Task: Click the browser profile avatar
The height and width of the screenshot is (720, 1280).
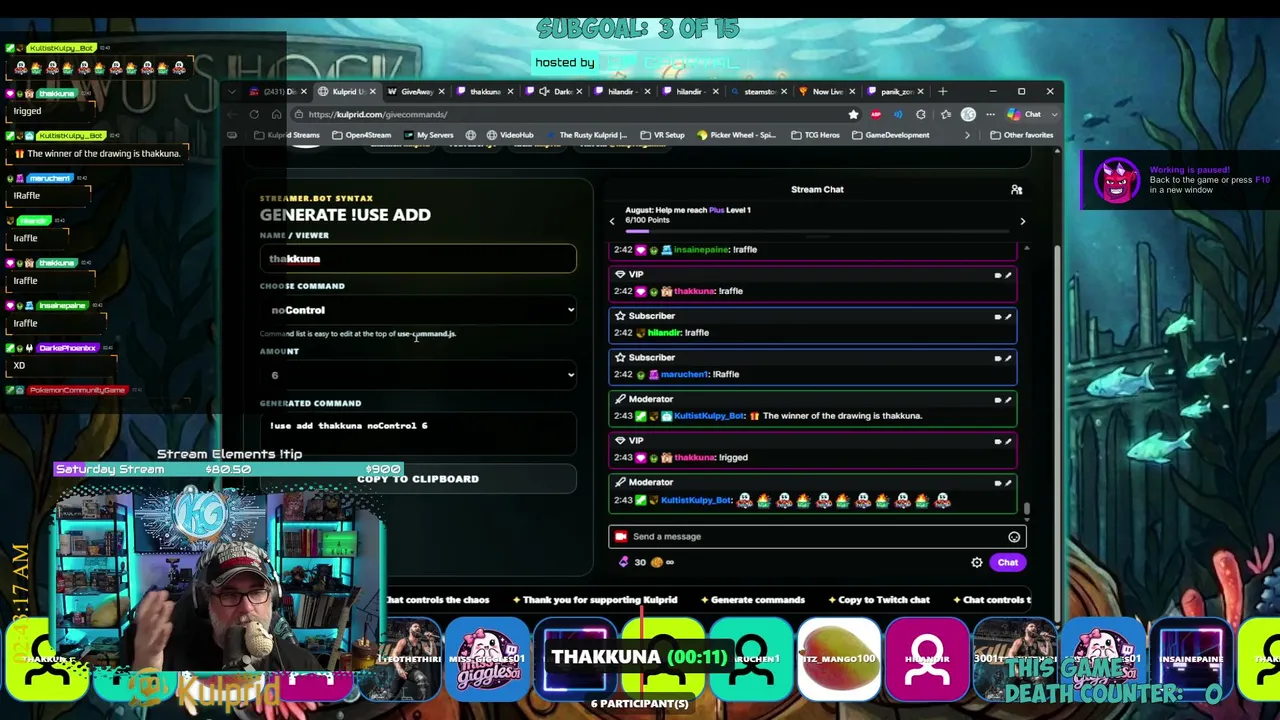Action: point(968,114)
